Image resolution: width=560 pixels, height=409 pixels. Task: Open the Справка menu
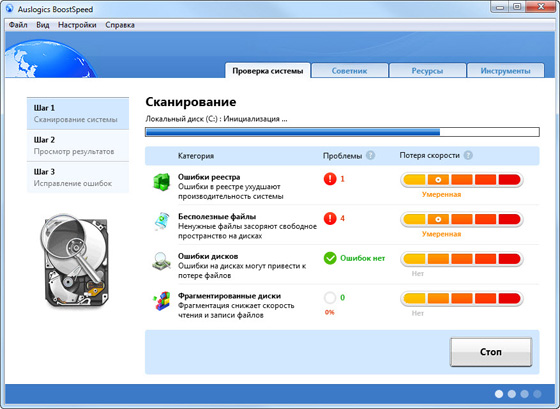coord(120,25)
